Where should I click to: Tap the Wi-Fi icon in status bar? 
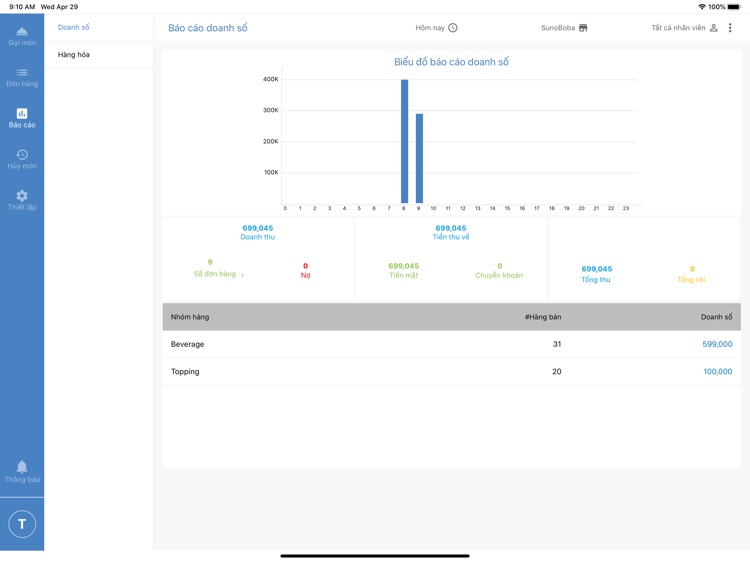tap(702, 7)
